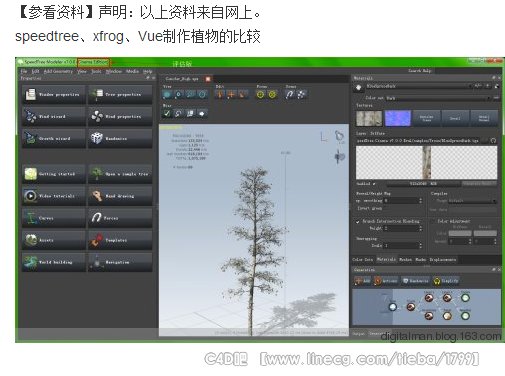Open Tree properties button

click(x=120, y=94)
